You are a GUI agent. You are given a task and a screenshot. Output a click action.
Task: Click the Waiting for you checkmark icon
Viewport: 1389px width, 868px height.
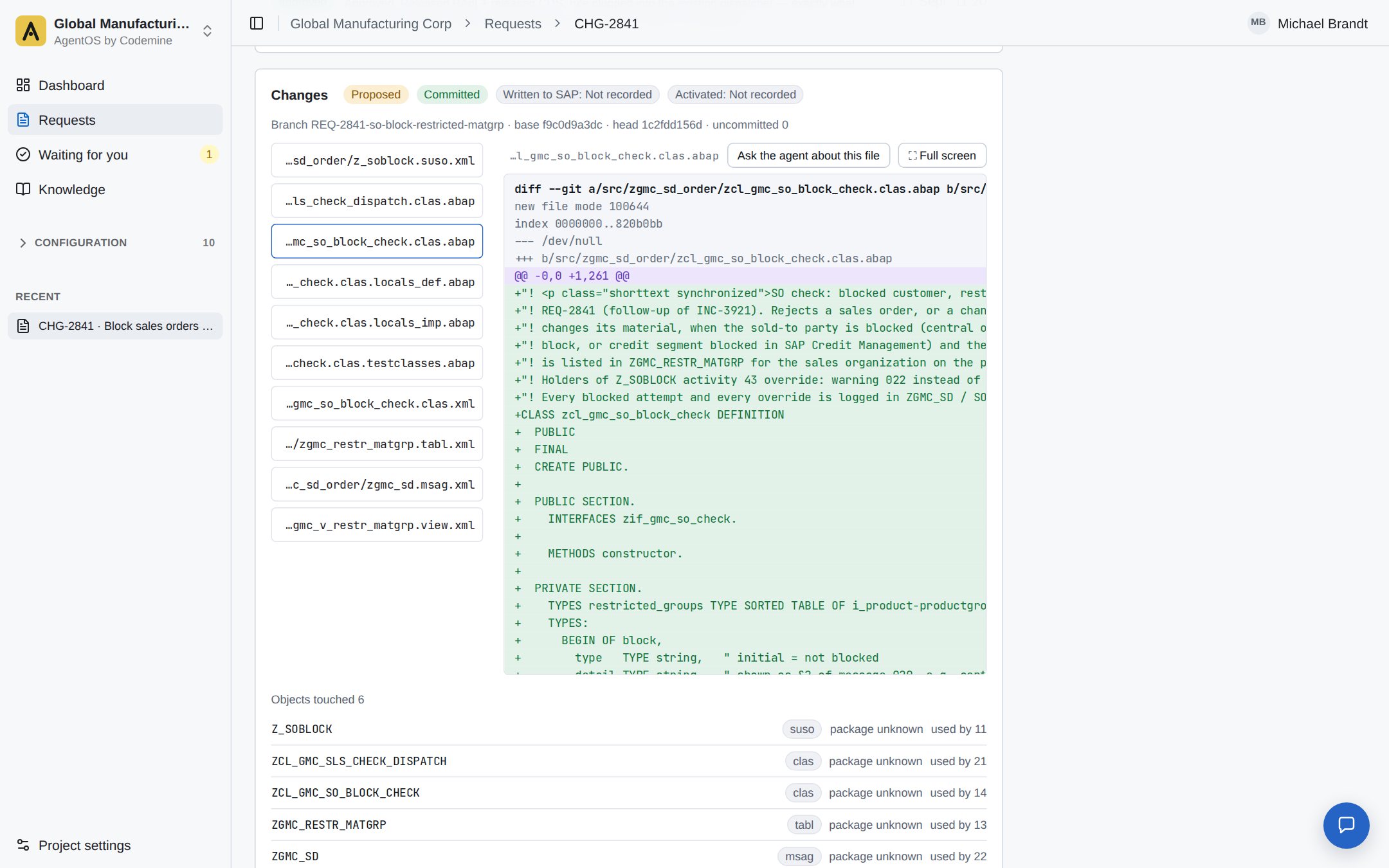click(x=23, y=154)
